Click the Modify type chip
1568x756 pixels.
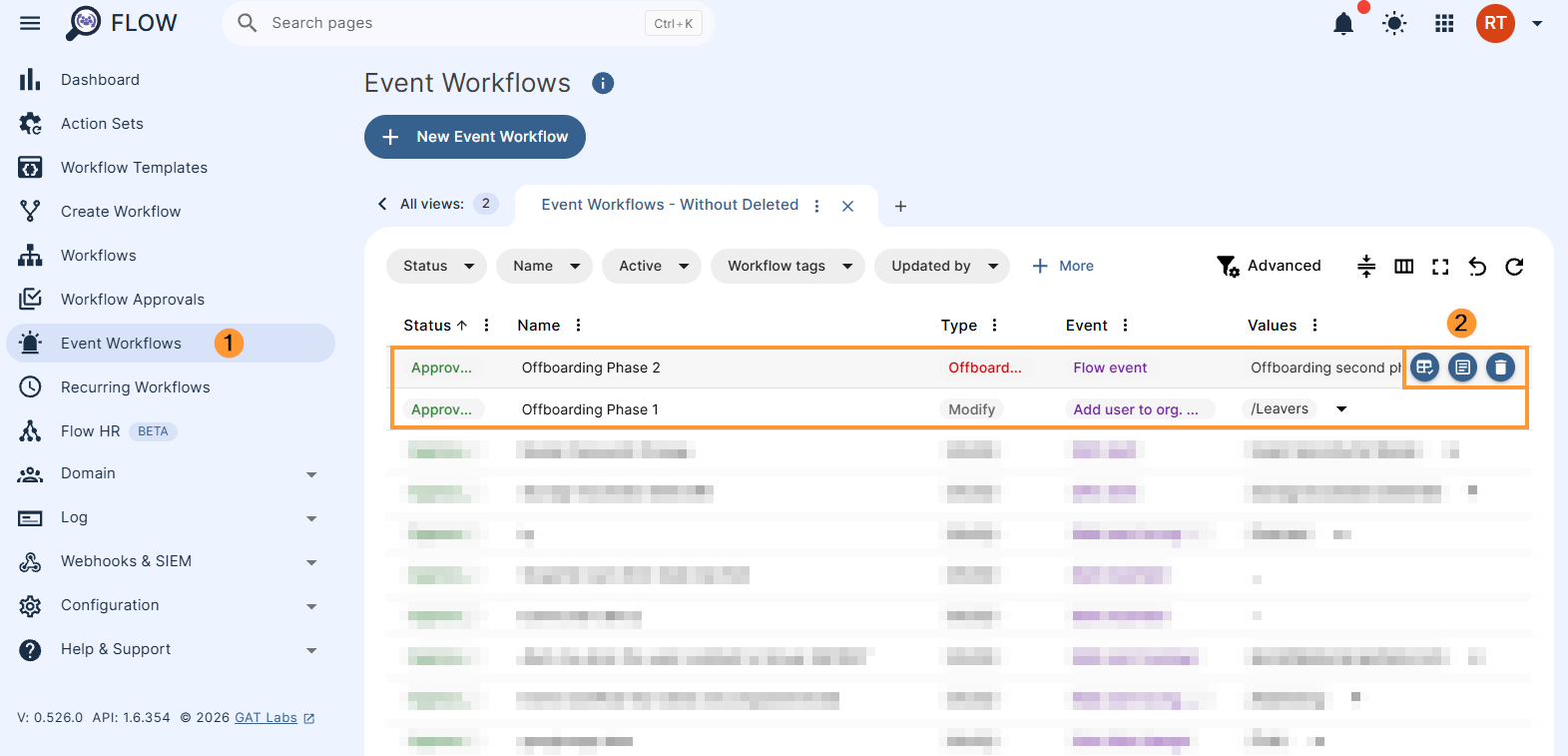click(972, 409)
